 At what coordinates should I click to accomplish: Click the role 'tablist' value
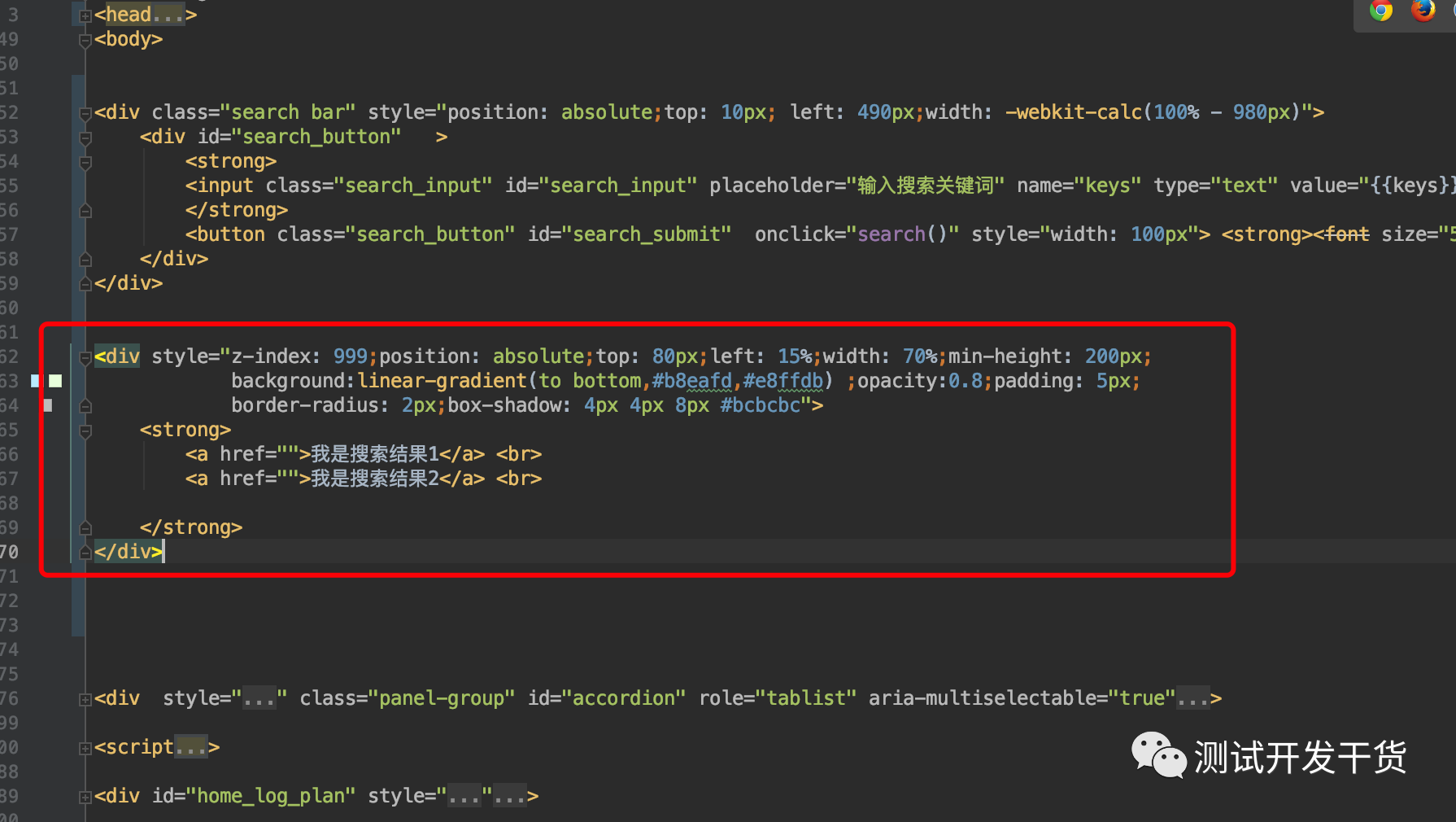806,698
